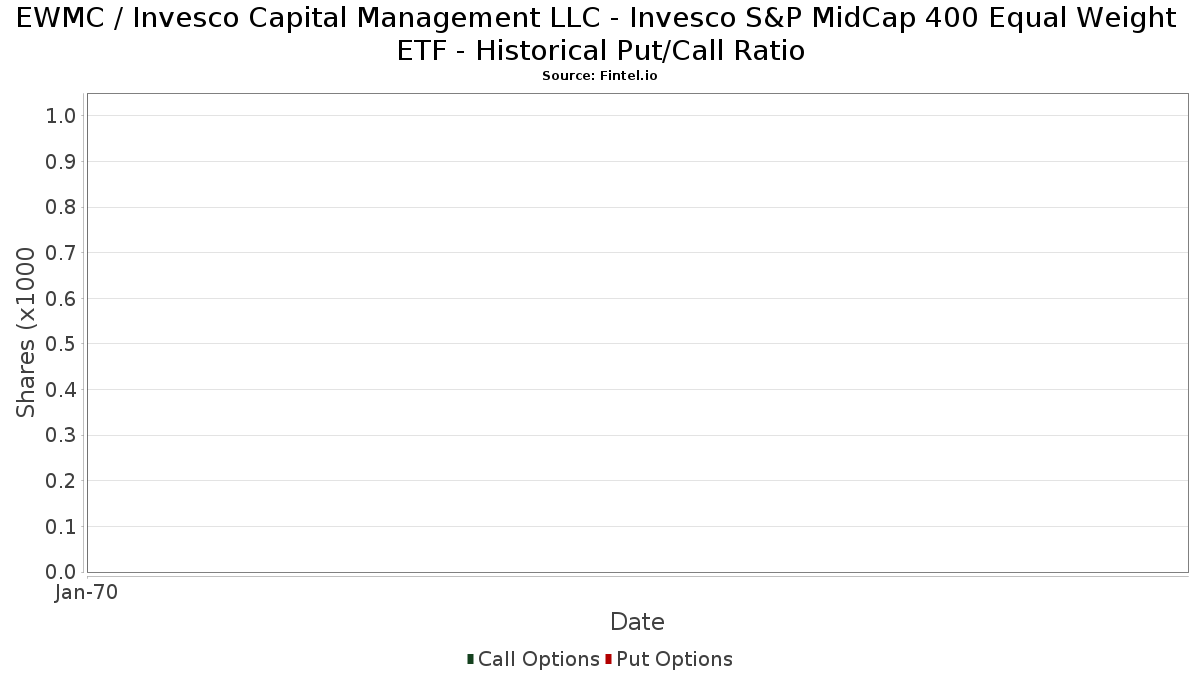Toggle the Put Options legend label

click(674, 659)
